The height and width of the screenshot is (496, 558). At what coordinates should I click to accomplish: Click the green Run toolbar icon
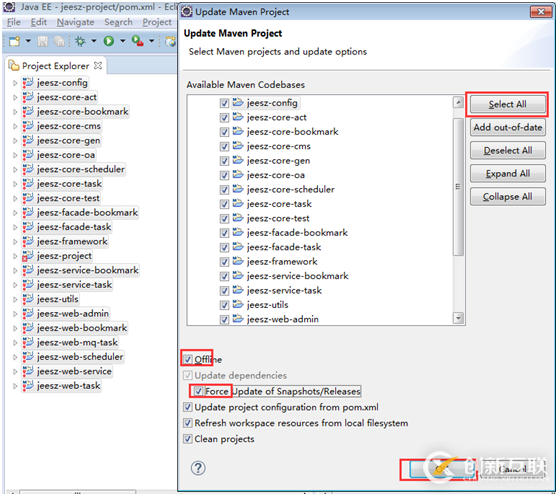click(109, 41)
